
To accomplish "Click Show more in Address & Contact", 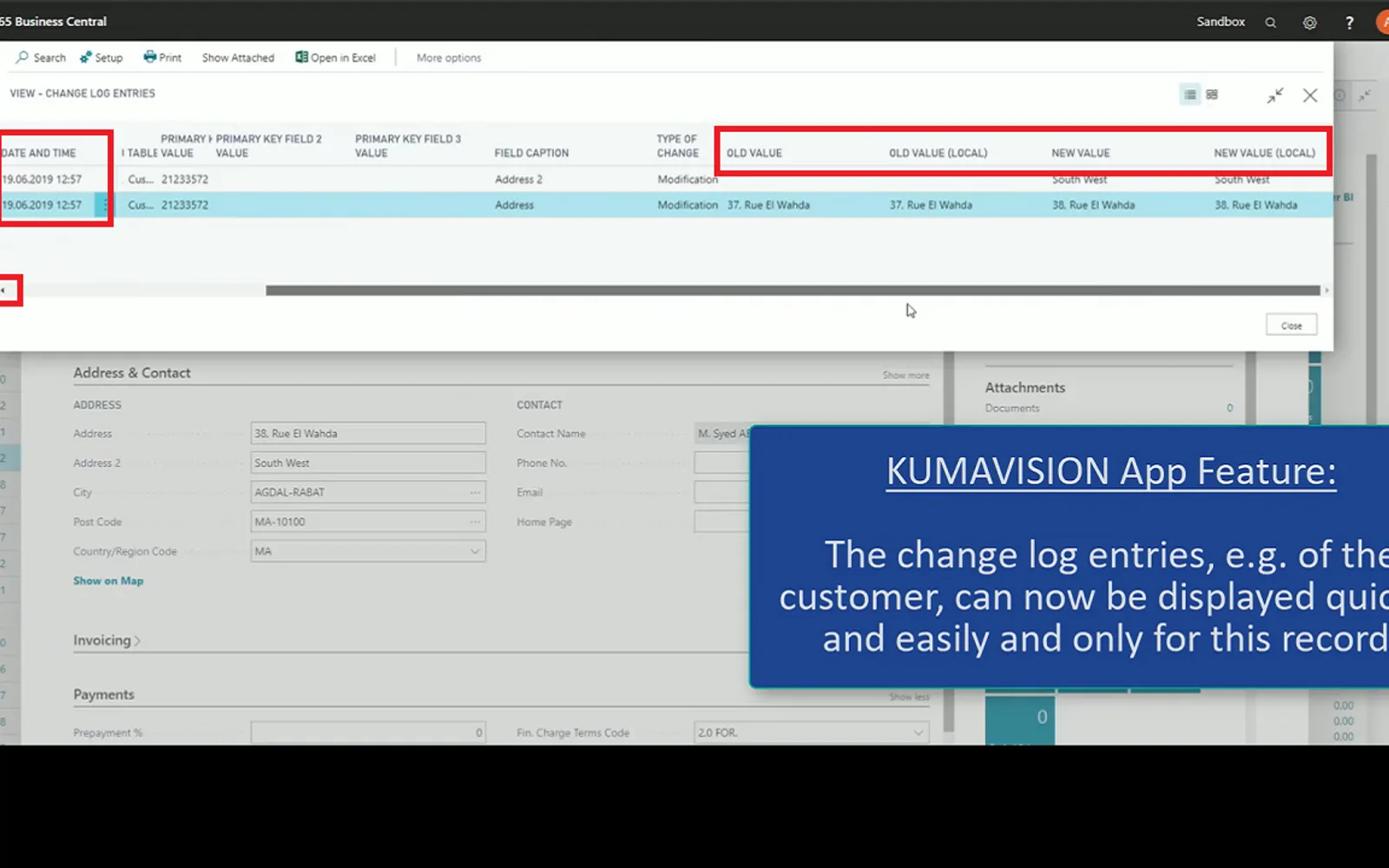I will [x=905, y=375].
